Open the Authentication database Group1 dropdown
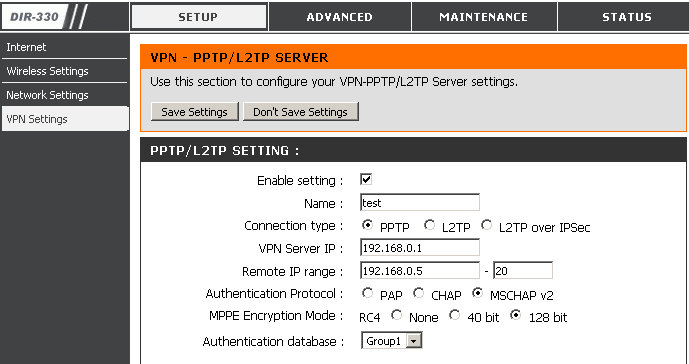Screen dimensions: 689x364 (x=392, y=341)
